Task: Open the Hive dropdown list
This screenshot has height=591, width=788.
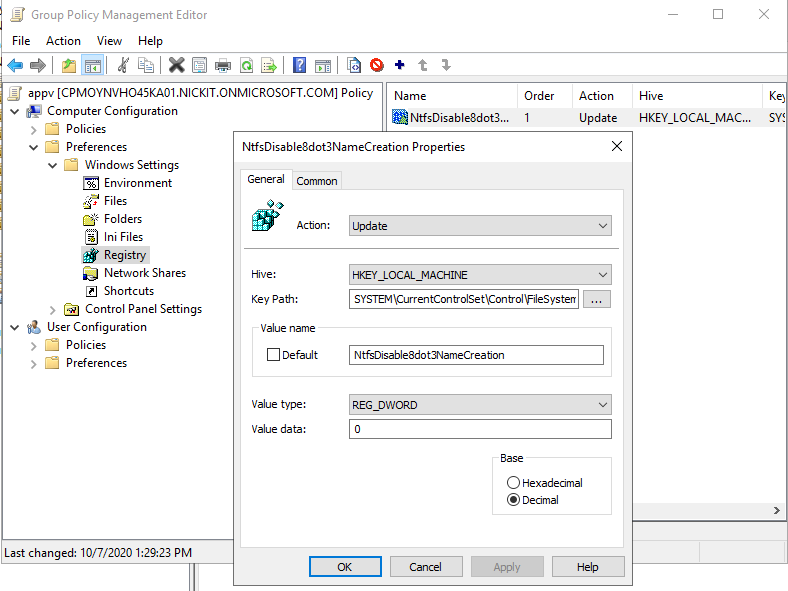Action: (480, 275)
